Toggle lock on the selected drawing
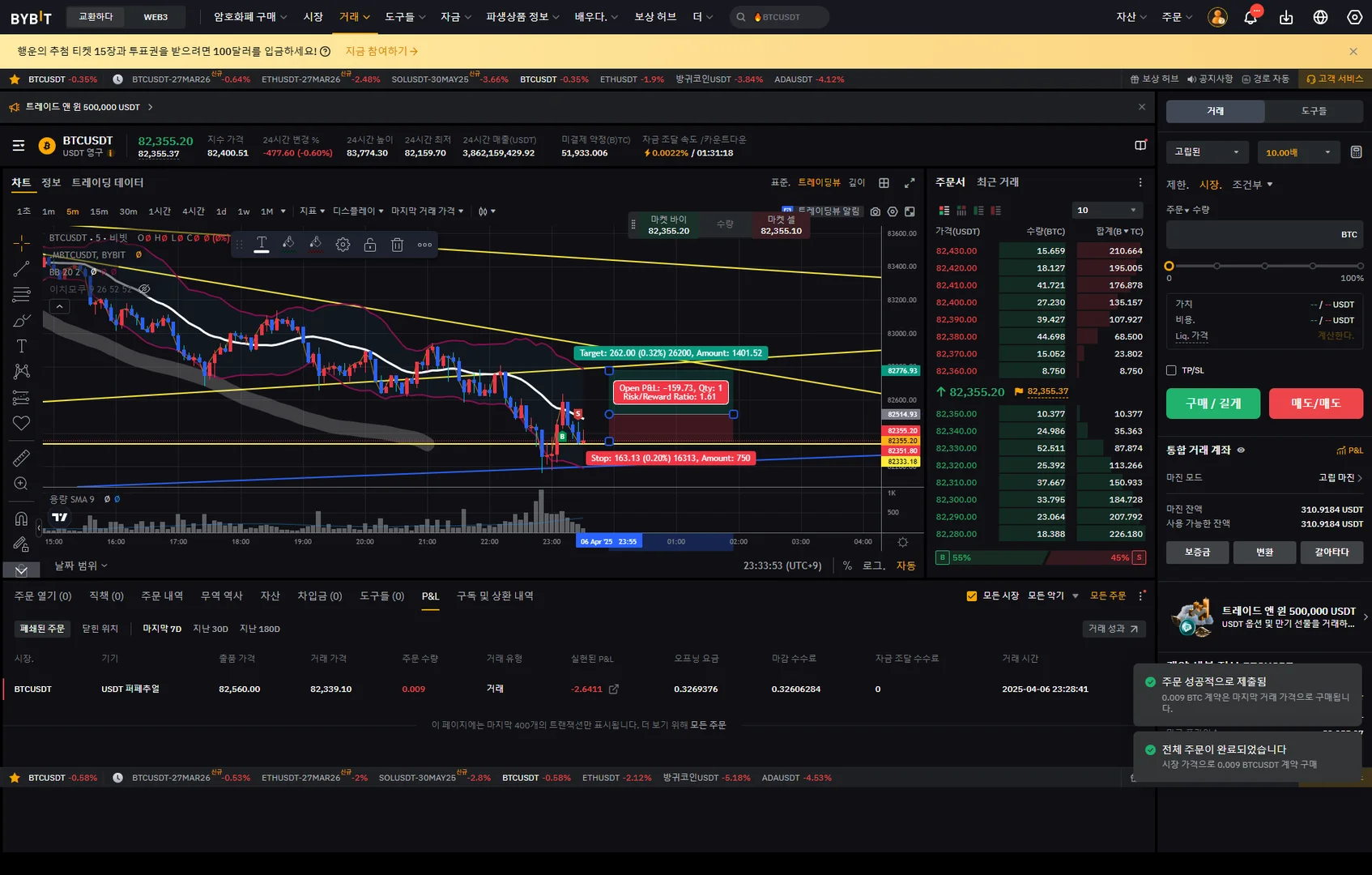 pos(370,245)
